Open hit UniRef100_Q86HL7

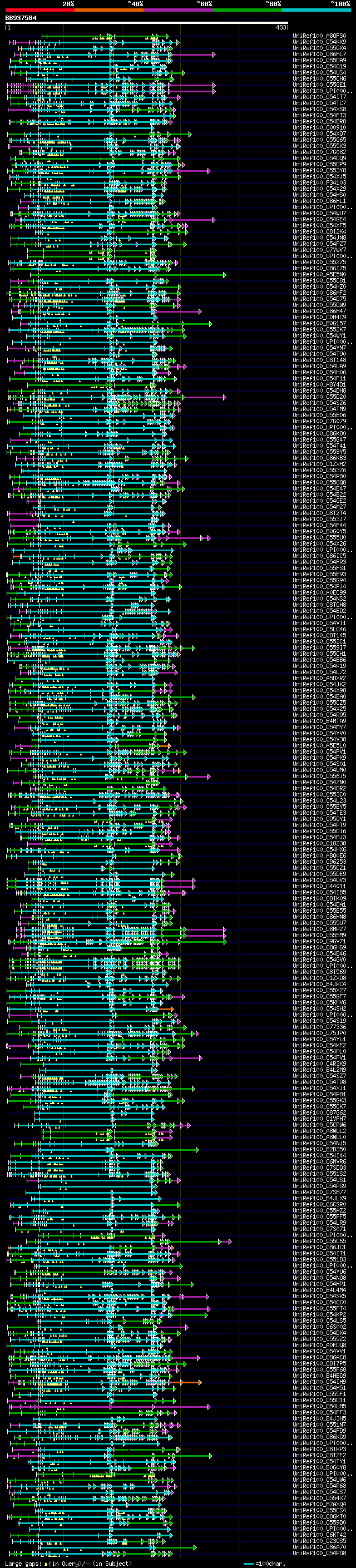[x=319, y=54]
